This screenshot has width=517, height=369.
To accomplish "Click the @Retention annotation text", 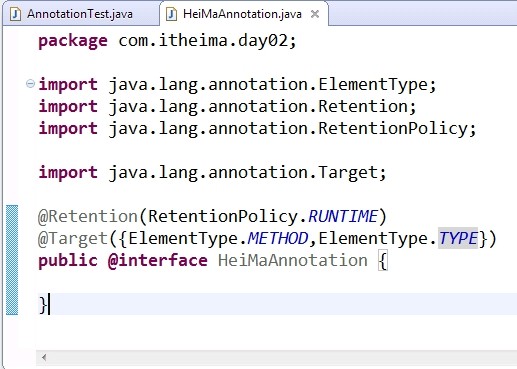I will pos(88,216).
